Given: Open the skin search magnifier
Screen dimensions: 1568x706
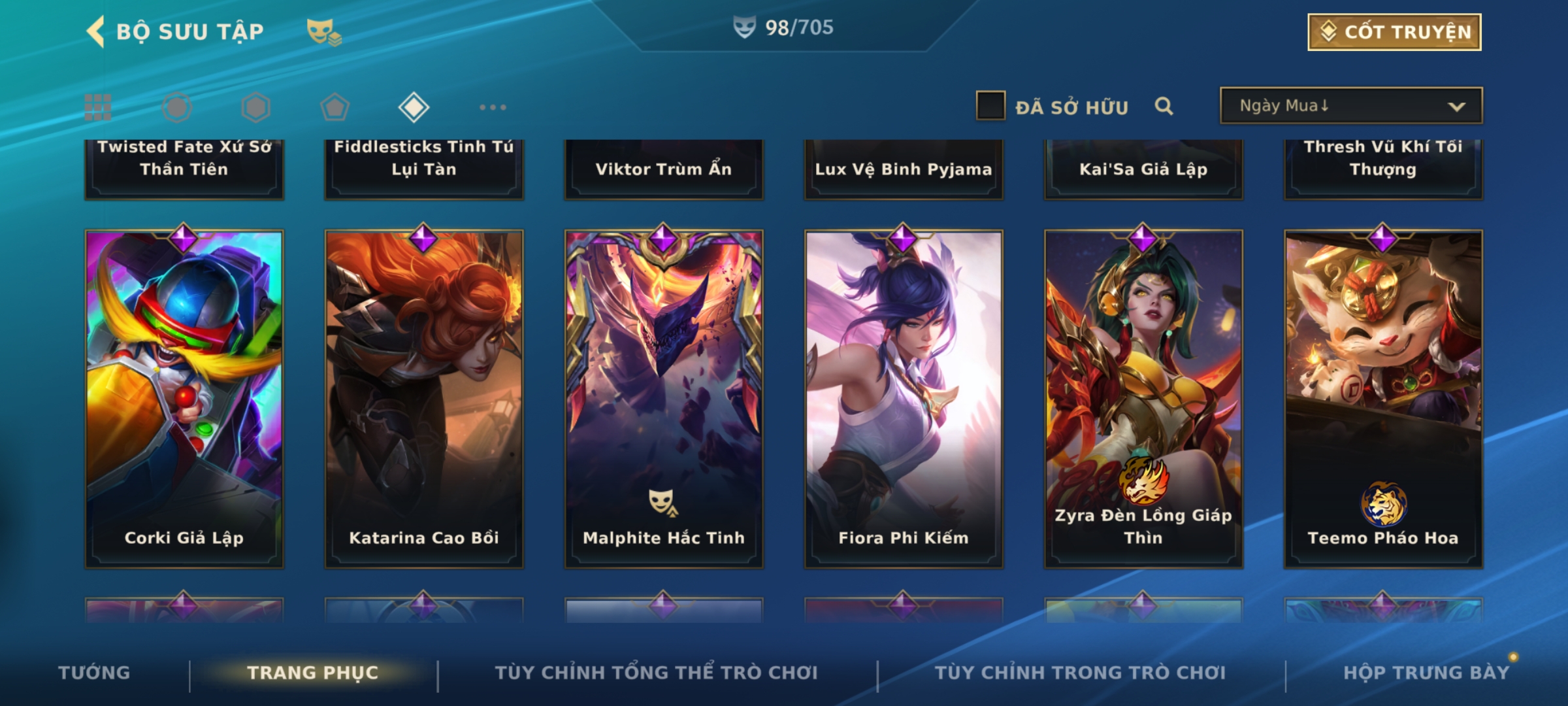Looking at the screenshot, I should tap(1164, 106).
